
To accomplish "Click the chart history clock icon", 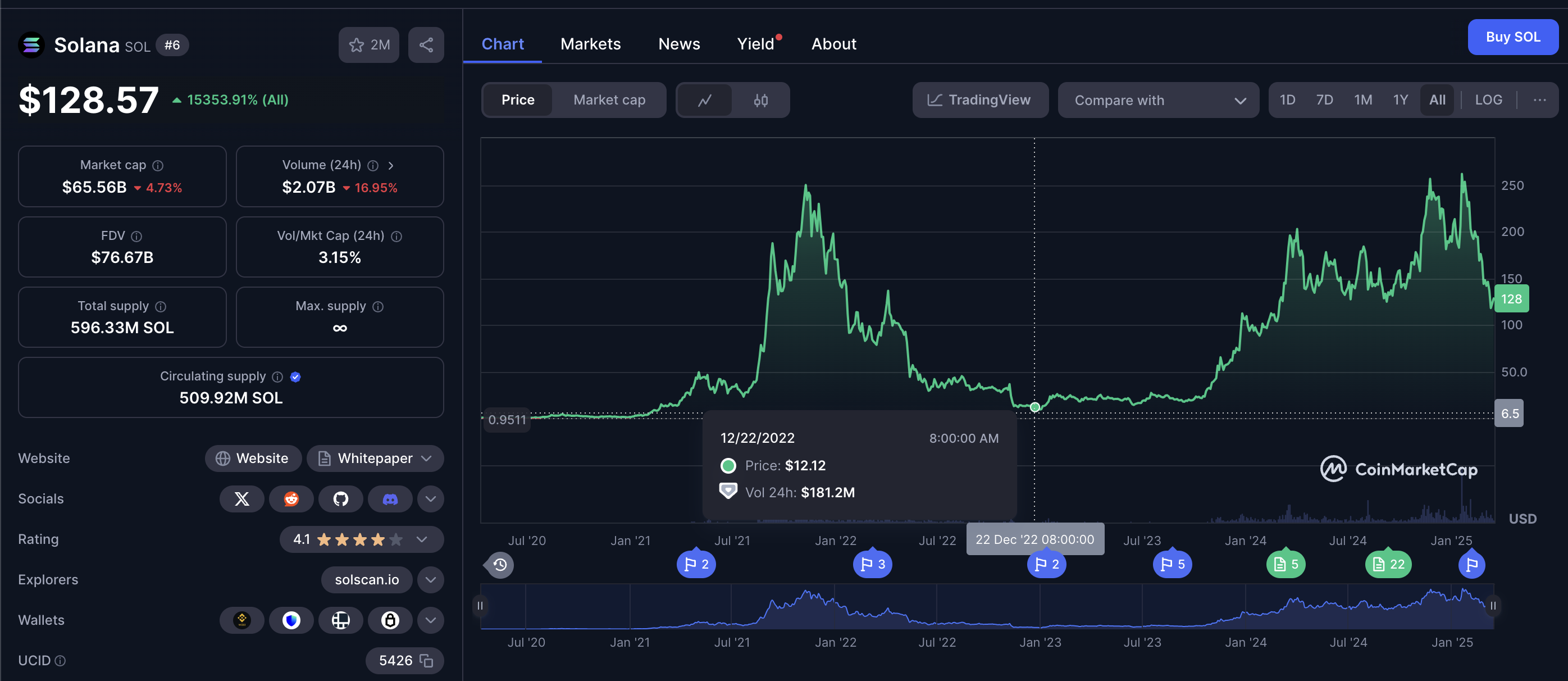I will pos(500,565).
